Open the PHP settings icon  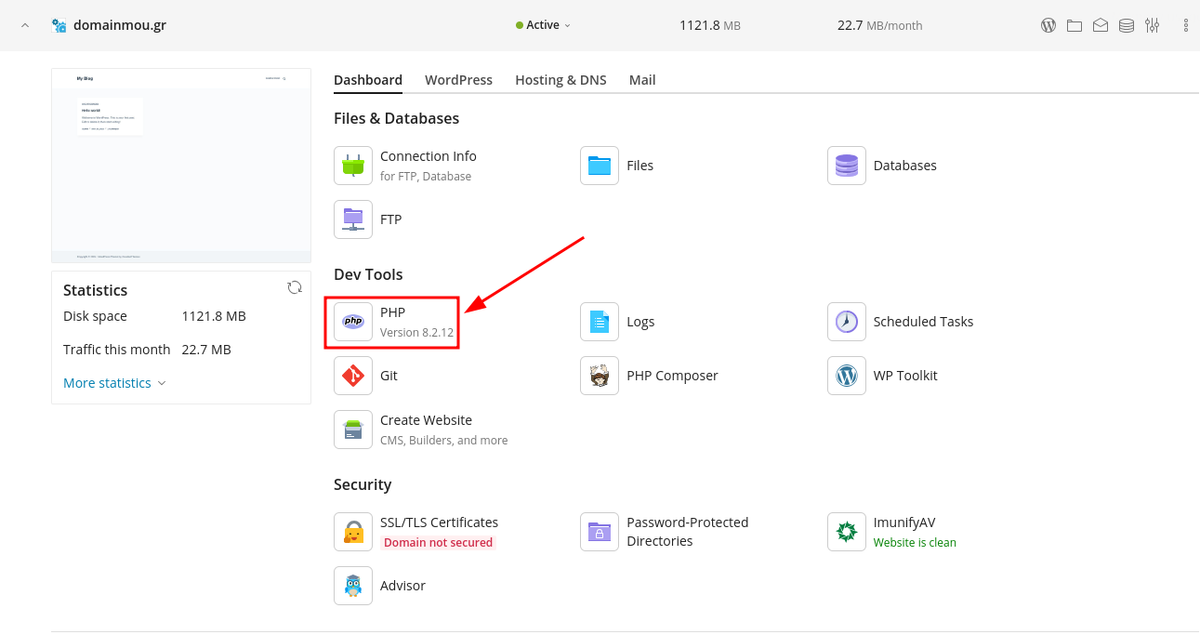353,322
